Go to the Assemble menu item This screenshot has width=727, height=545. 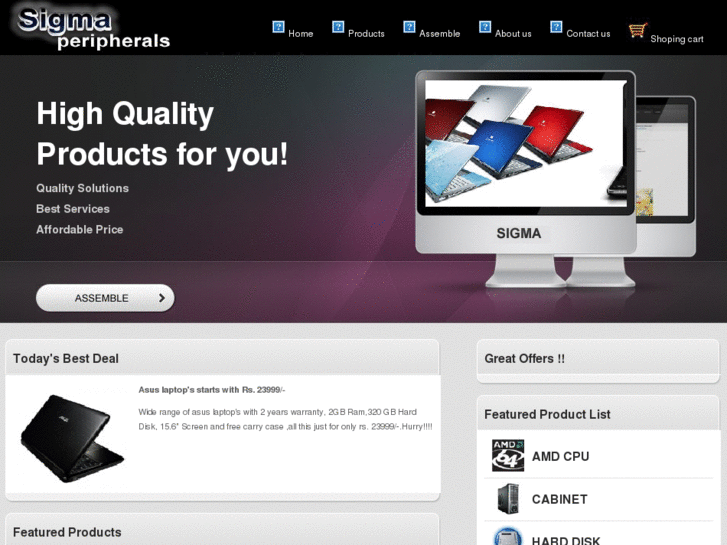pyautogui.click(x=440, y=34)
